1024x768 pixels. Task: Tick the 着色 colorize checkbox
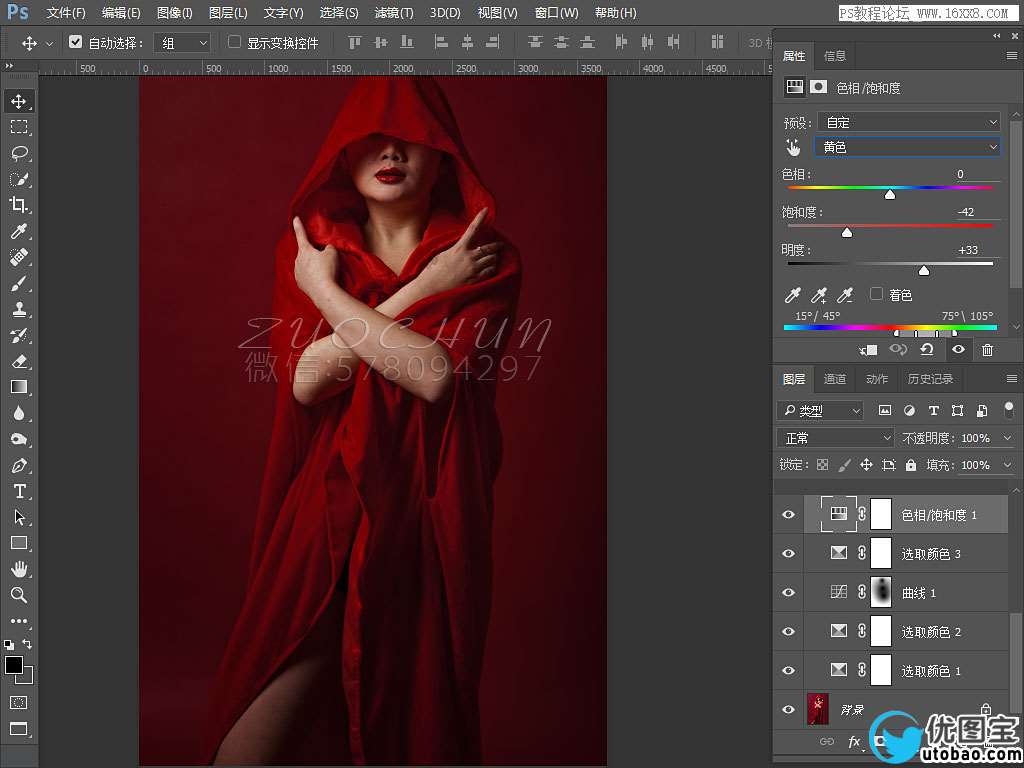click(876, 295)
